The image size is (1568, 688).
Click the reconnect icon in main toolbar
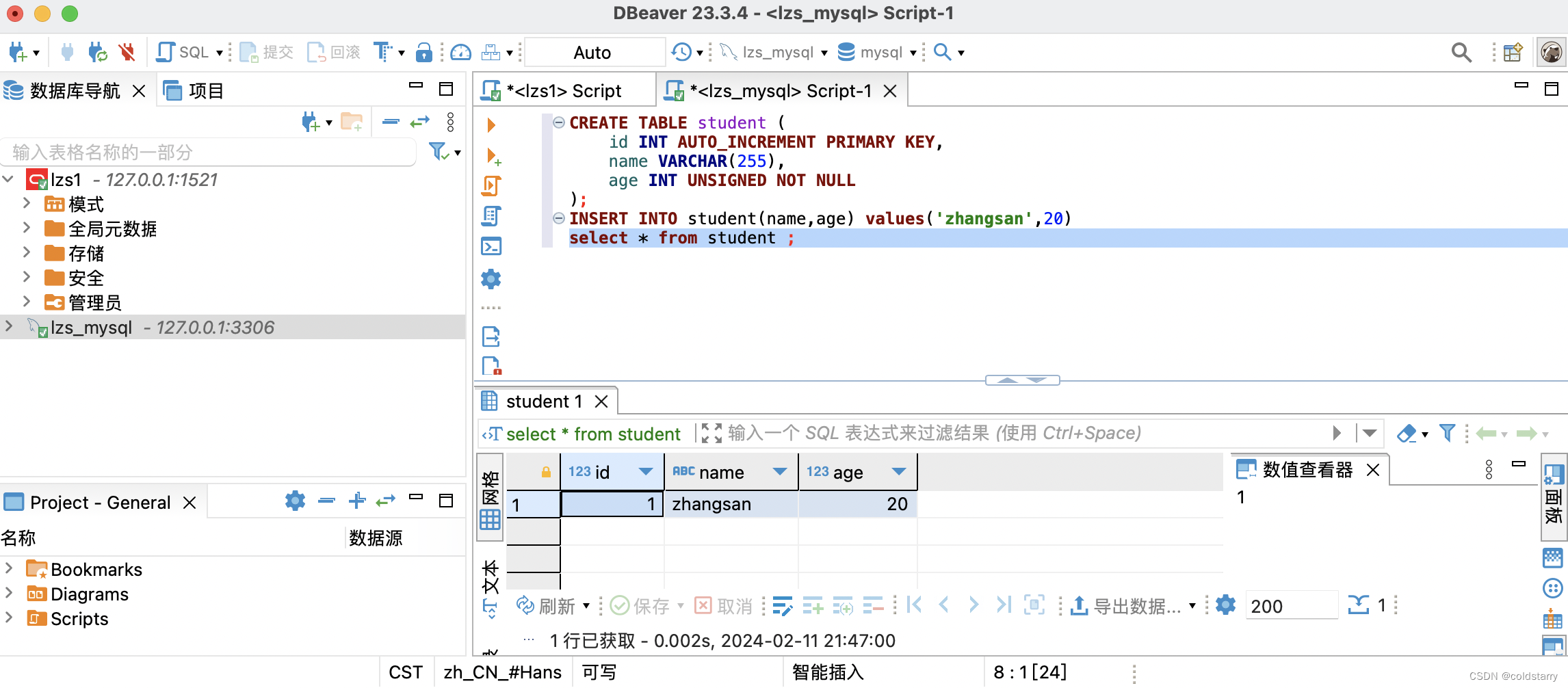coord(98,52)
